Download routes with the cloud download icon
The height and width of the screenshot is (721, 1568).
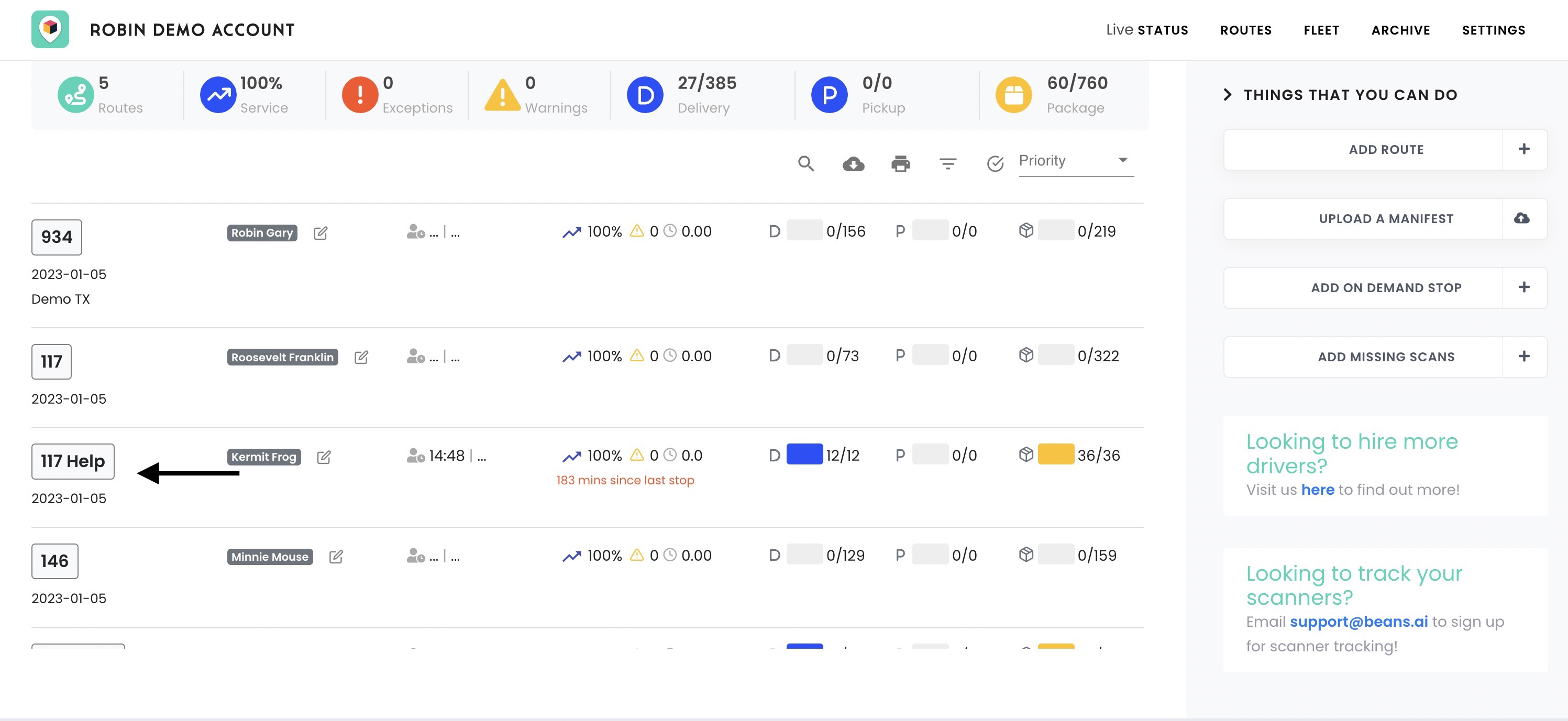click(x=853, y=164)
